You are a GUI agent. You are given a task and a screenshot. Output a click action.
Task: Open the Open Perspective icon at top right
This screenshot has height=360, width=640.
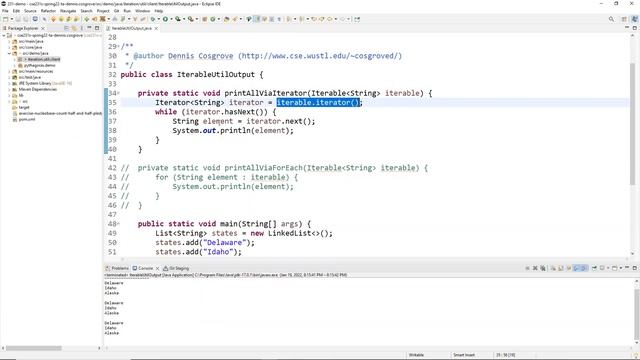624,19
